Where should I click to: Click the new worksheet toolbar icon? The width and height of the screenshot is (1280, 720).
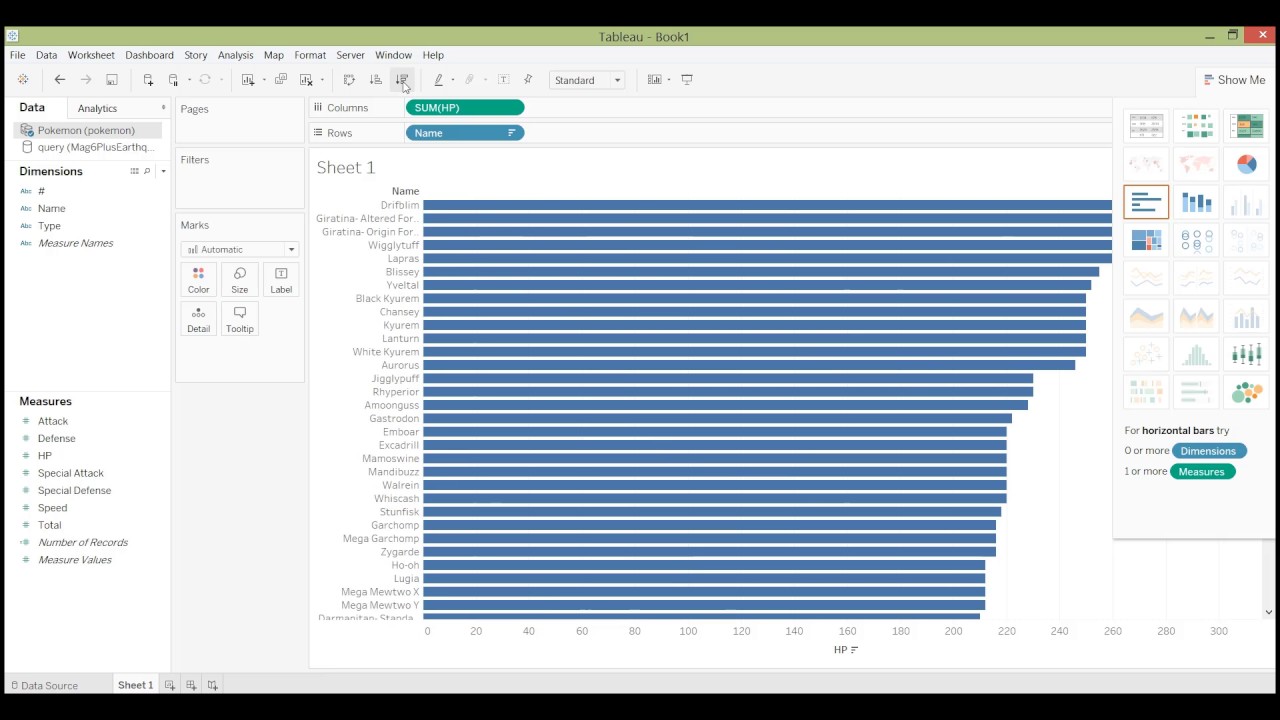coord(247,80)
